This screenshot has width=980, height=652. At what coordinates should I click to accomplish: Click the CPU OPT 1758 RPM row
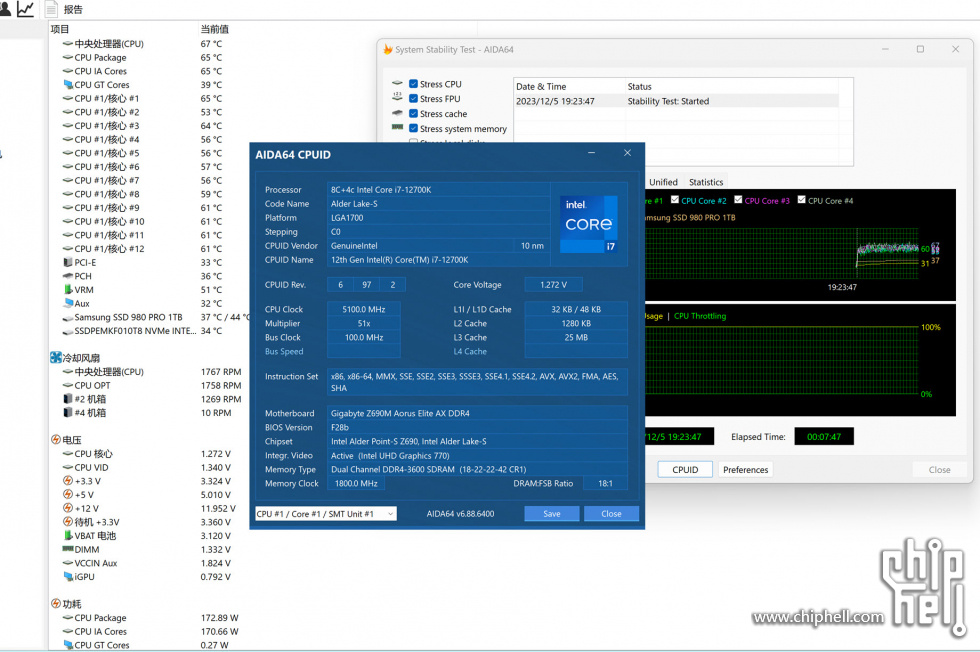pos(152,386)
